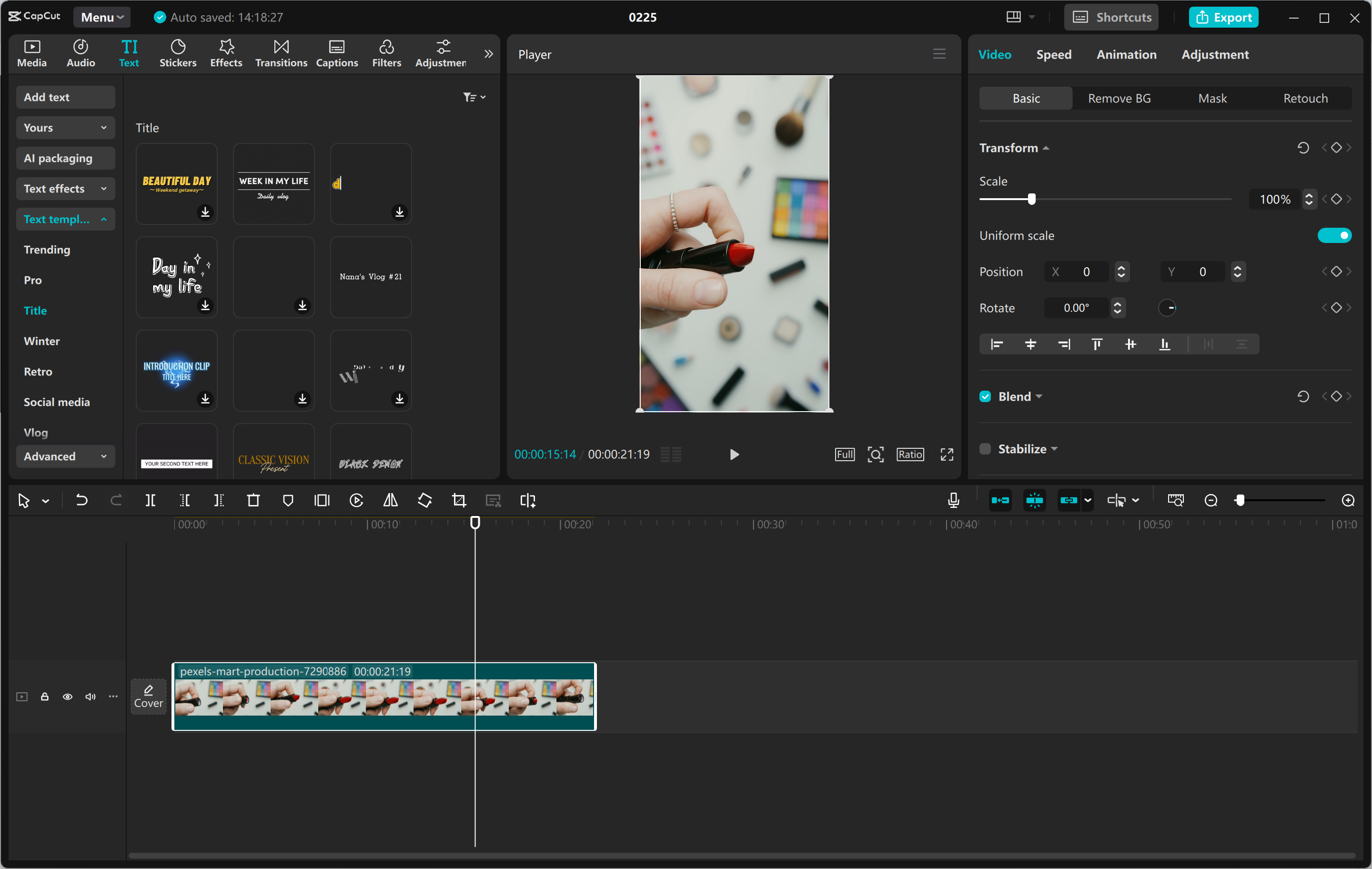Open the Menu dropdown in the top-left corner
This screenshot has height=869, width=1372.
(101, 17)
